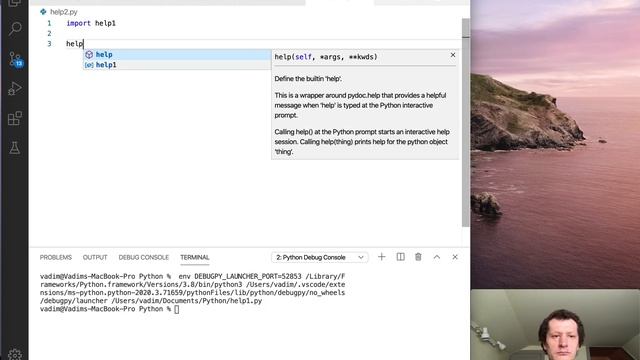Split the terminal pane
Image resolution: width=640 pixels, height=360 pixels.
pos(400,257)
